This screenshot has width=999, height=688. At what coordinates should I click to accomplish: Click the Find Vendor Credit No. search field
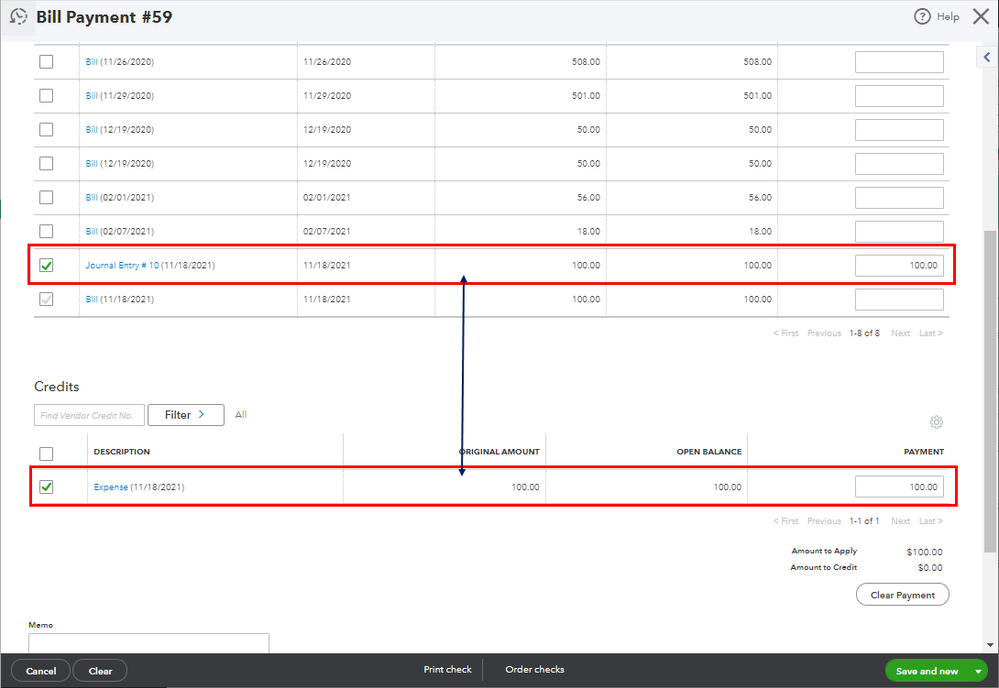point(89,415)
